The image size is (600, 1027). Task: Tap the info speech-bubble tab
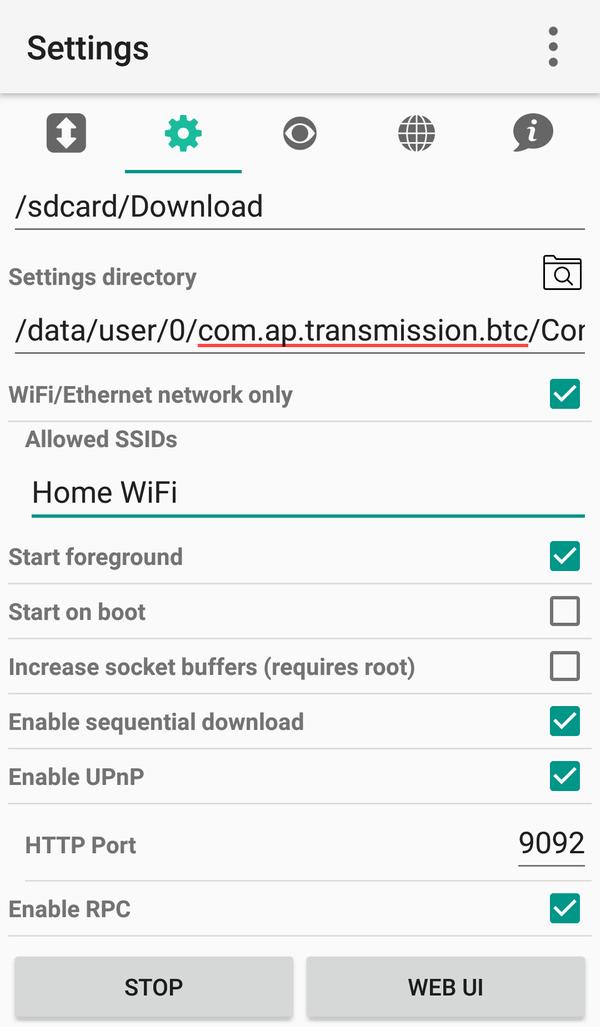pyautogui.click(x=533, y=133)
